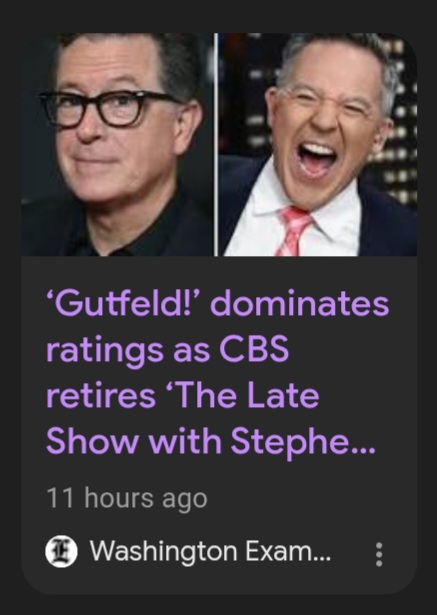Click 'ratings as' text in the headline
The height and width of the screenshot is (615, 437).
[x=128, y=350]
